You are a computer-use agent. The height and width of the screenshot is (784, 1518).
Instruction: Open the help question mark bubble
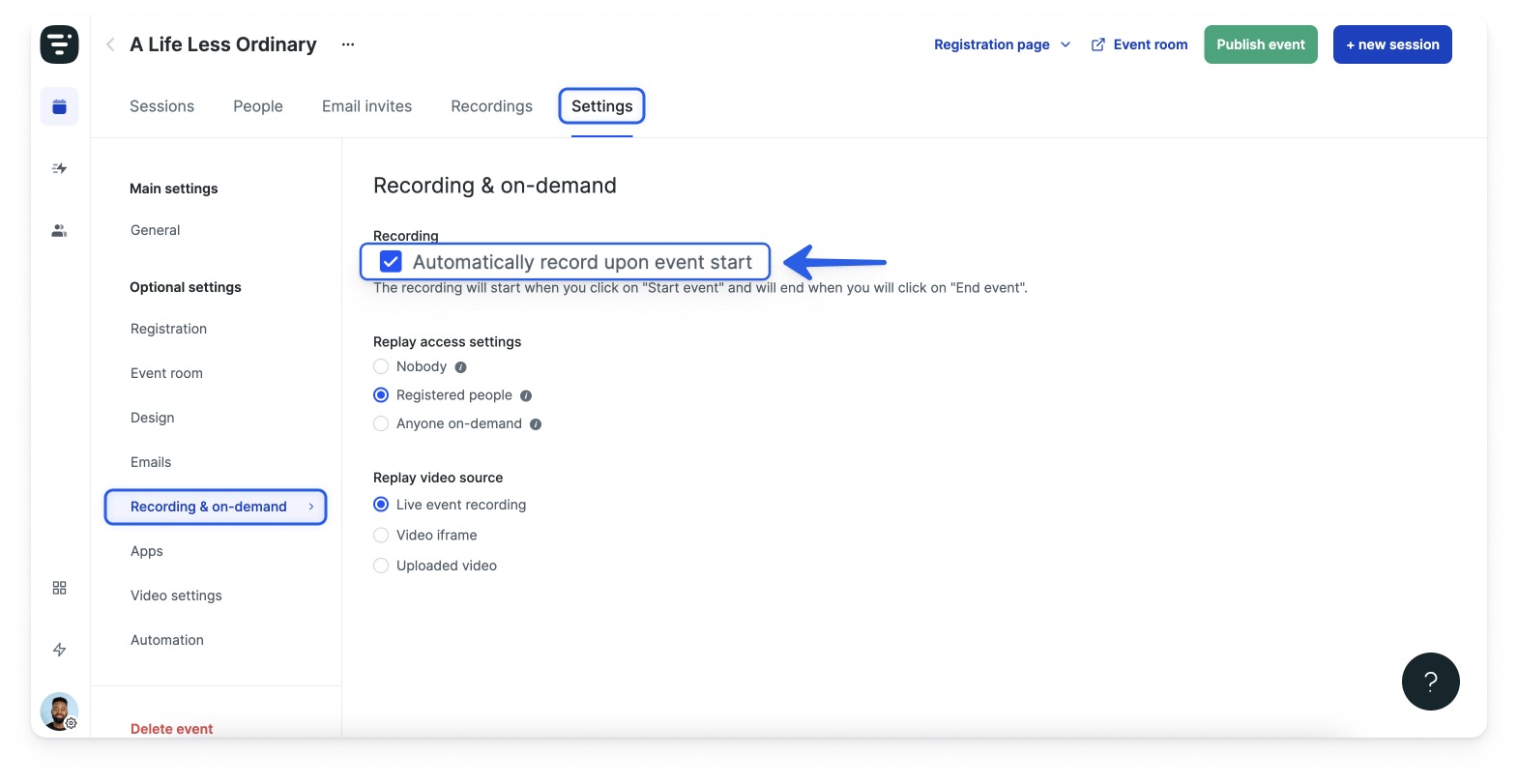pos(1430,682)
